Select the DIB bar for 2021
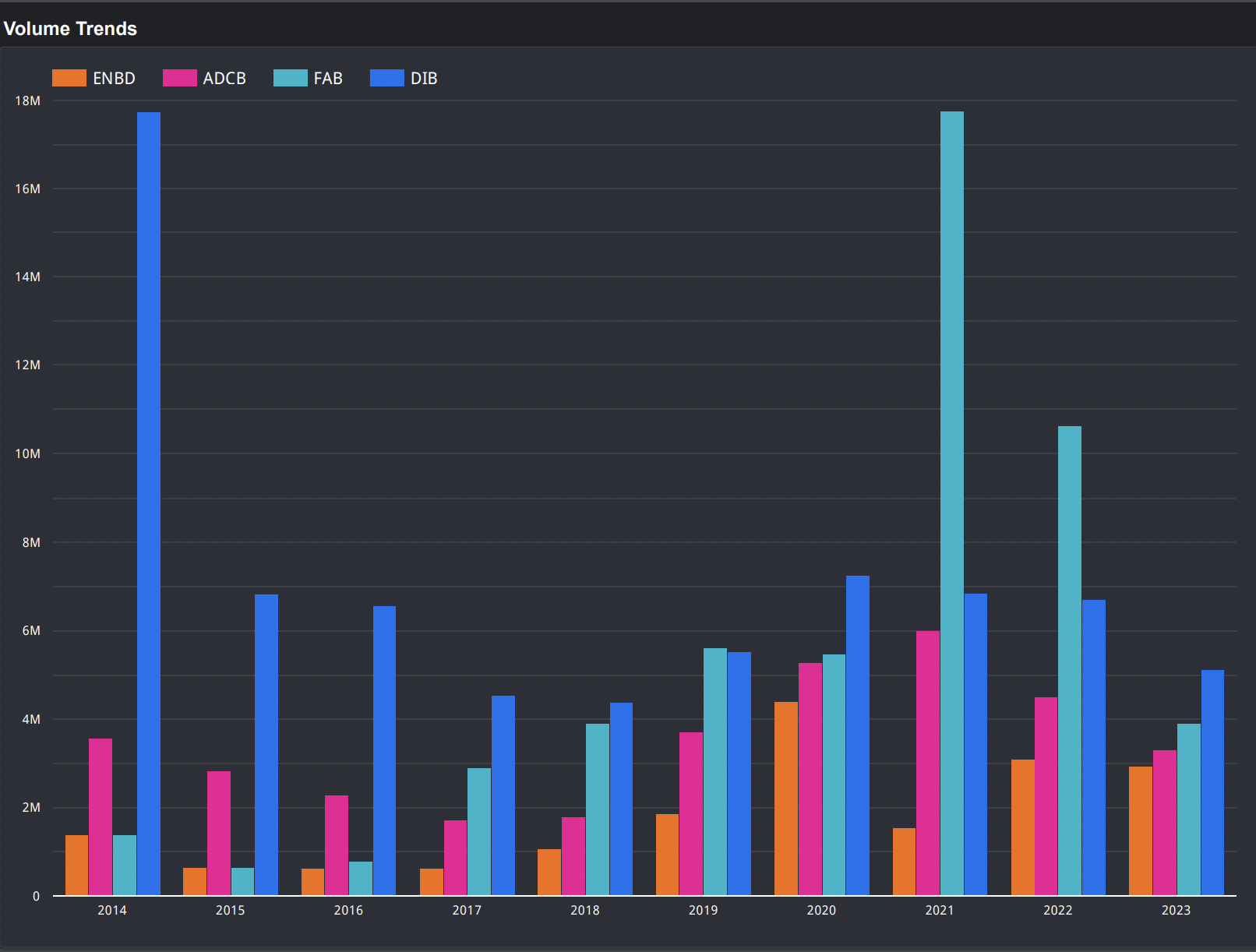Viewport: 1256px width, 952px height. coord(976,744)
